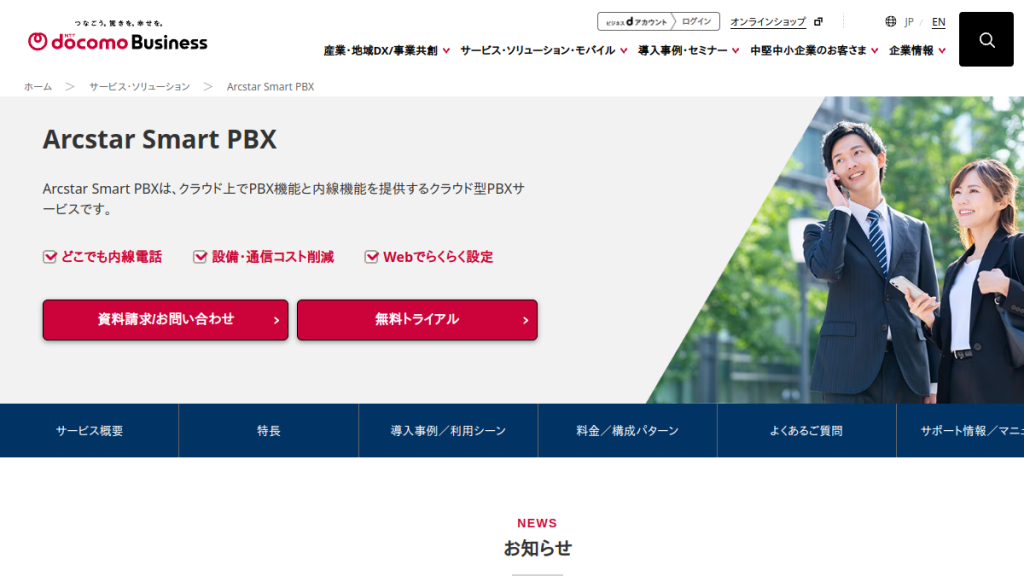Click the globe language icon
Screen dimensions: 1024x576
point(890,22)
